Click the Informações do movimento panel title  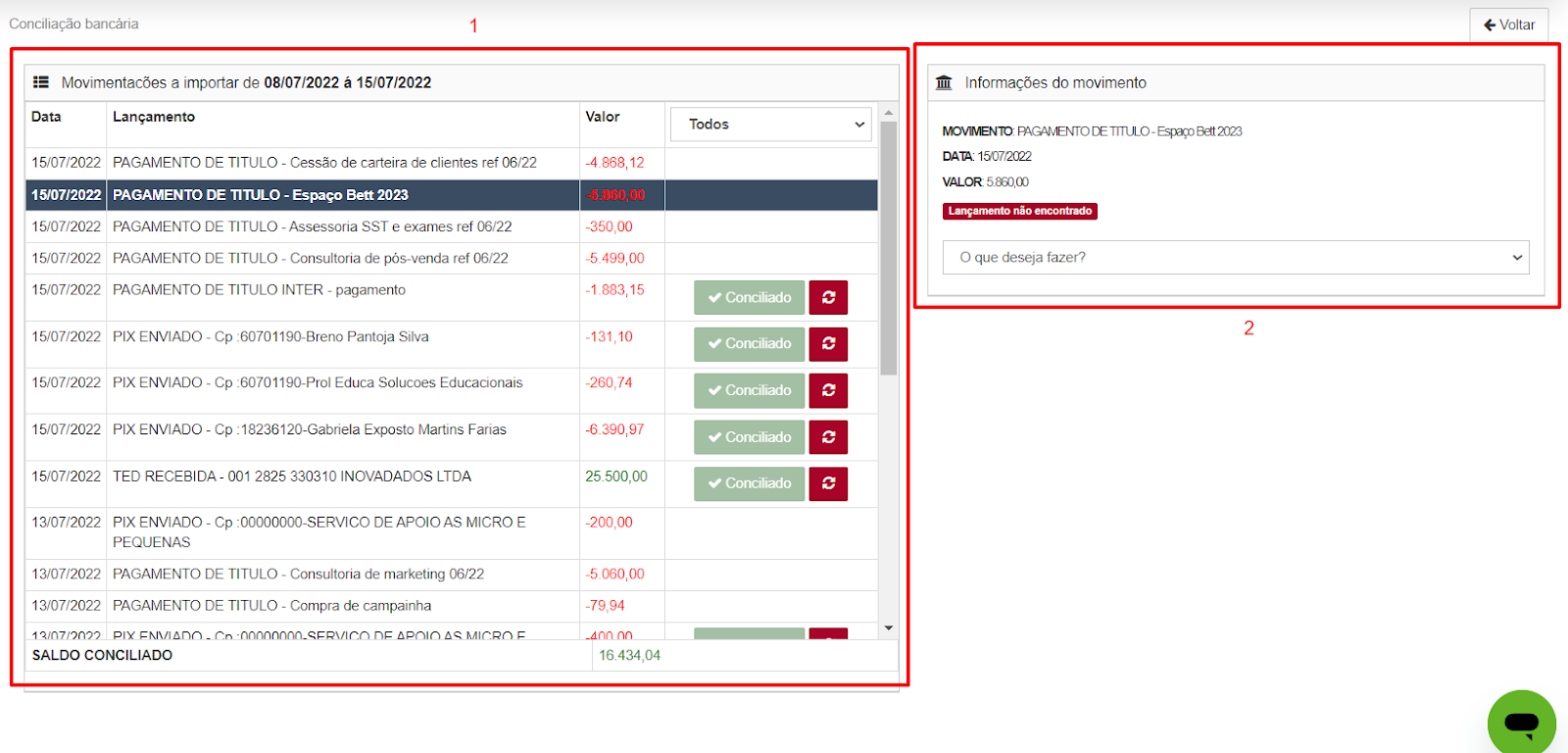pyautogui.click(x=1055, y=82)
